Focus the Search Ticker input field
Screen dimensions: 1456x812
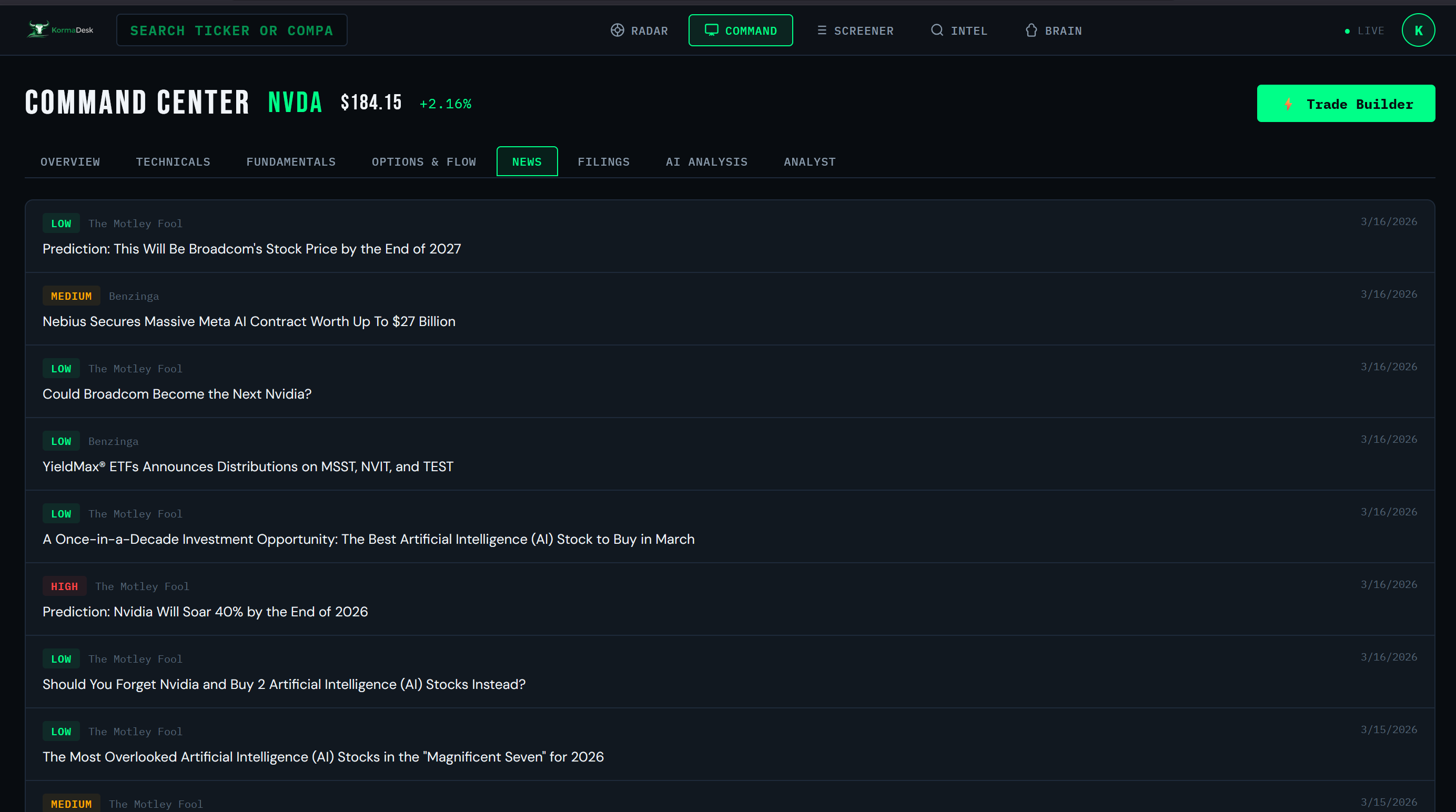pyautogui.click(x=232, y=31)
